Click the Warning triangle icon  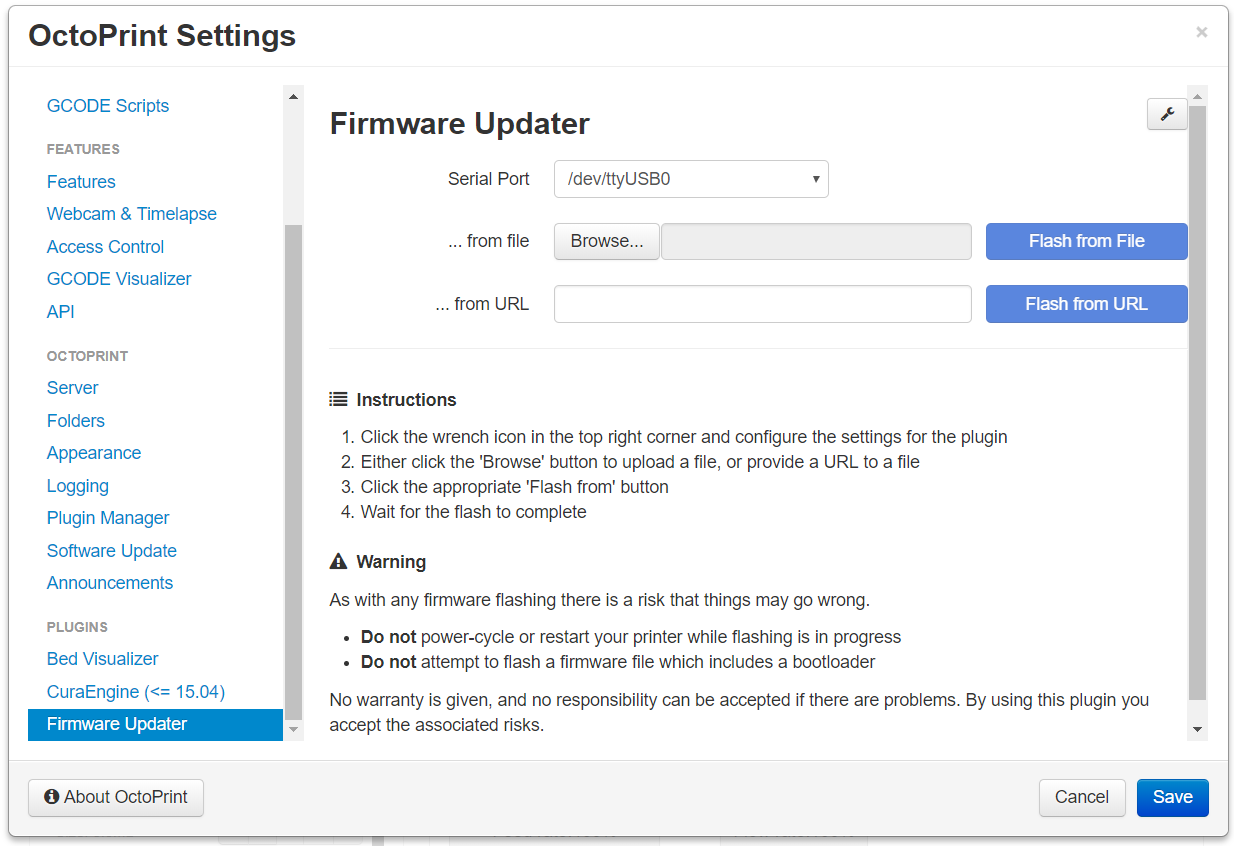click(338, 561)
